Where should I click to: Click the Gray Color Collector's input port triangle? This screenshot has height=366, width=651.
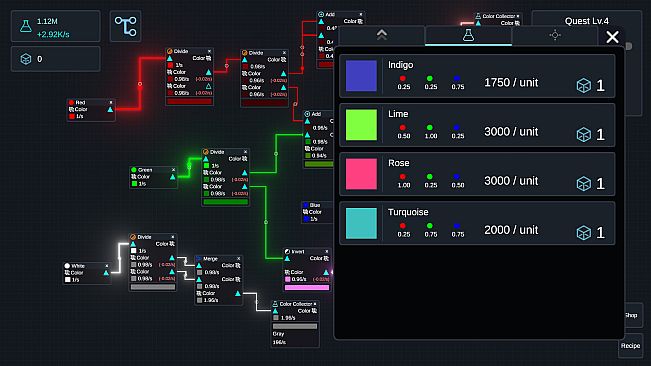pos(275,311)
